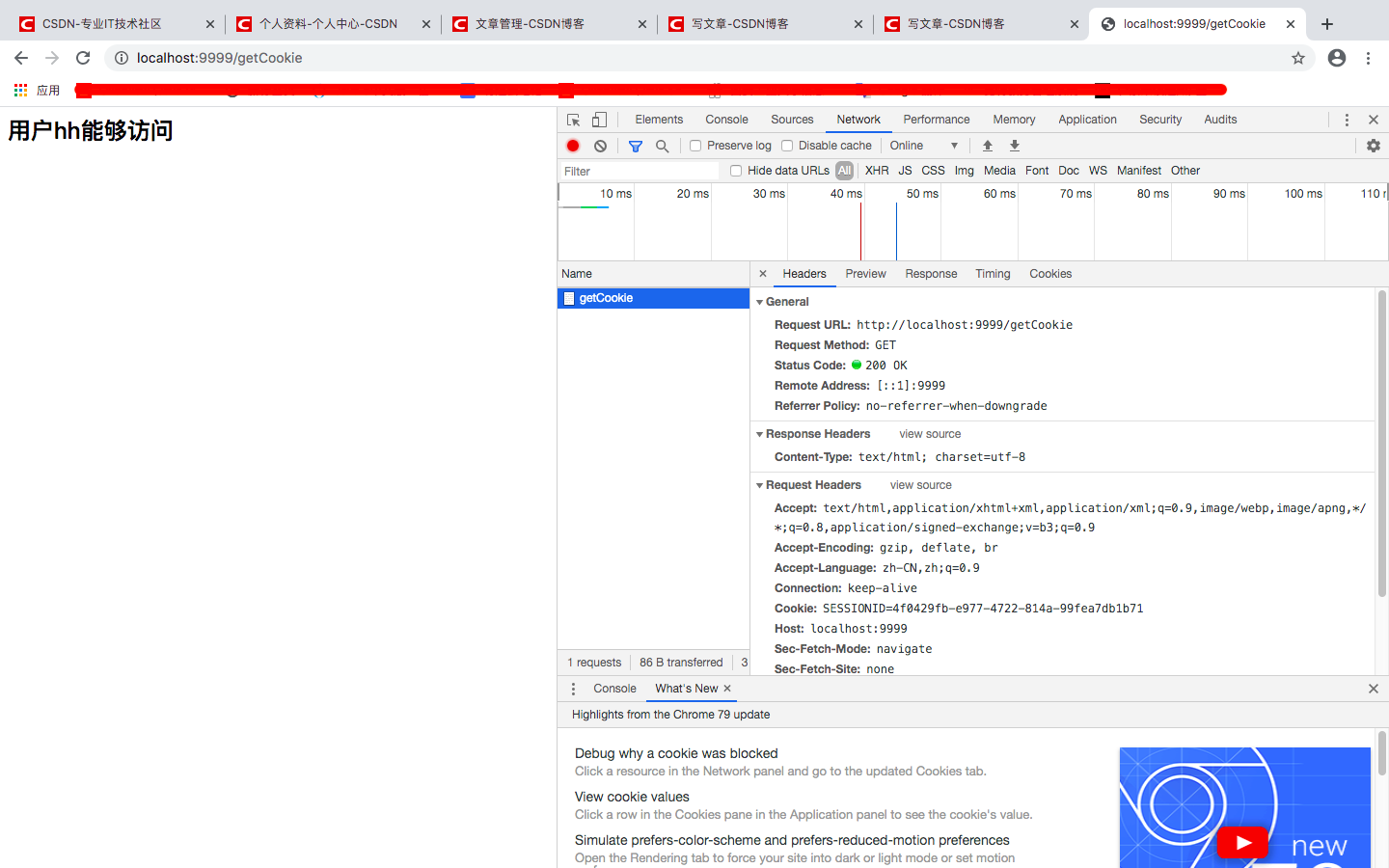Image resolution: width=1389 pixels, height=868 pixels.
Task: Filter requests by XHR type
Action: click(x=877, y=171)
